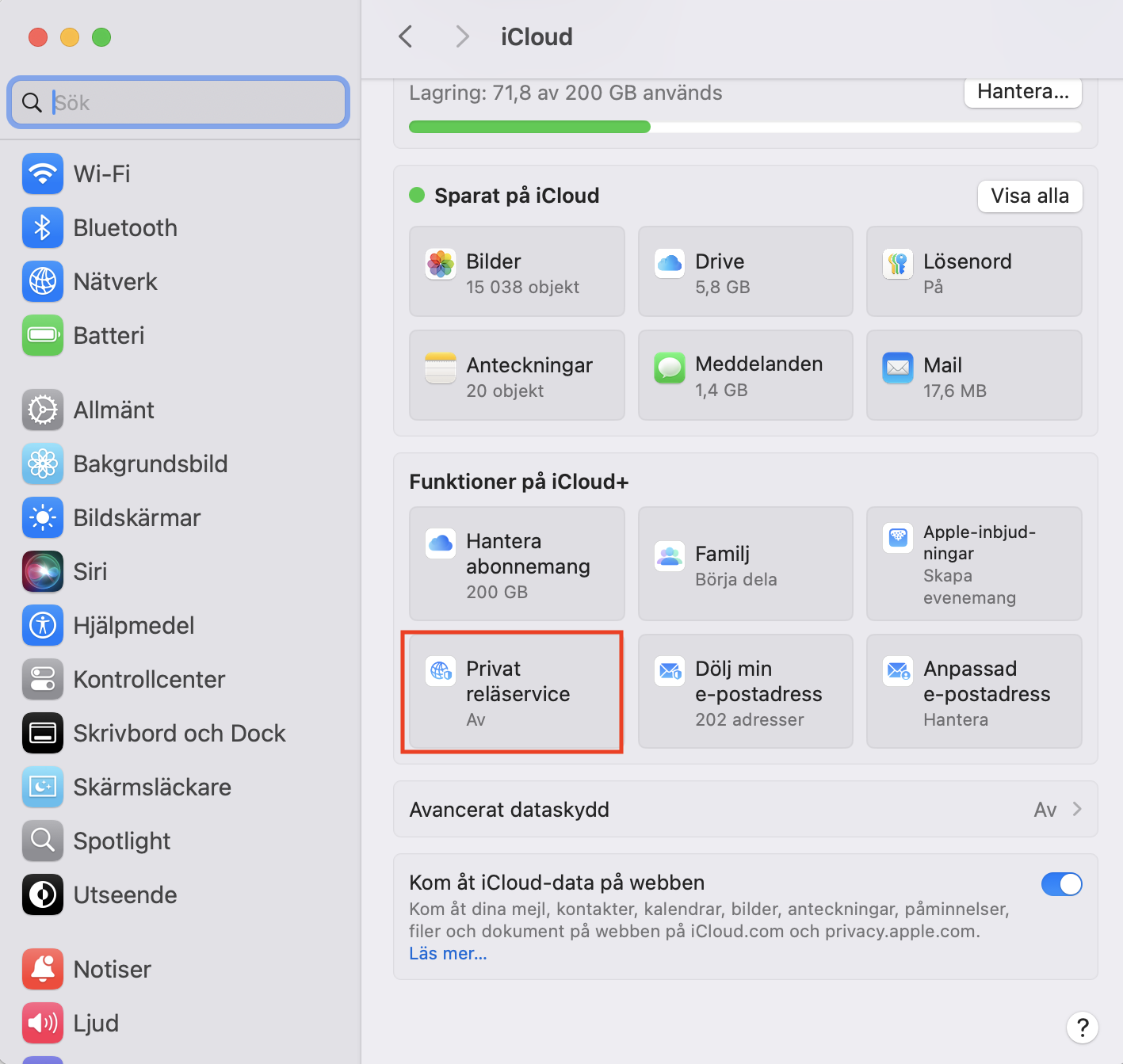Click the Hantera... storage button
This screenshot has width=1123, height=1064.
(1023, 92)
